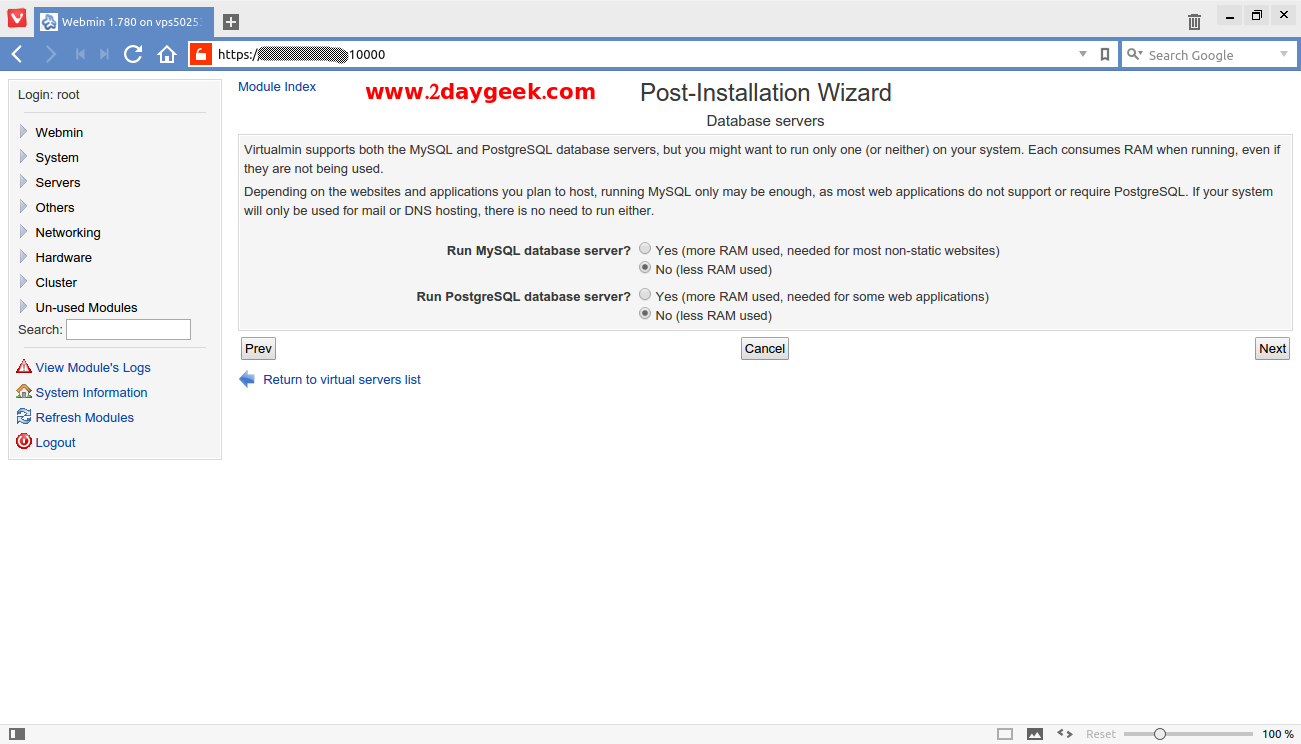This screenshot has height=744, width=1301.
Task: Click the Search Google field
Action: click(1211, 55)
